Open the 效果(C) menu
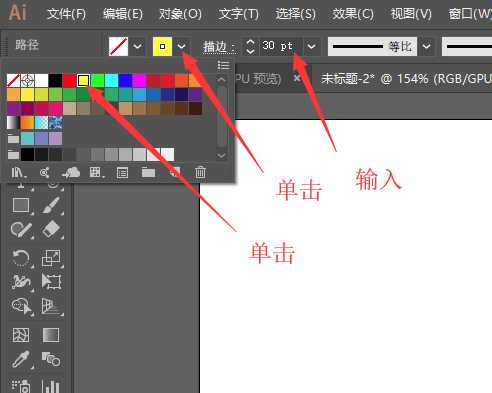The height and width of the screenshot is (393, 492). point(353,14)
